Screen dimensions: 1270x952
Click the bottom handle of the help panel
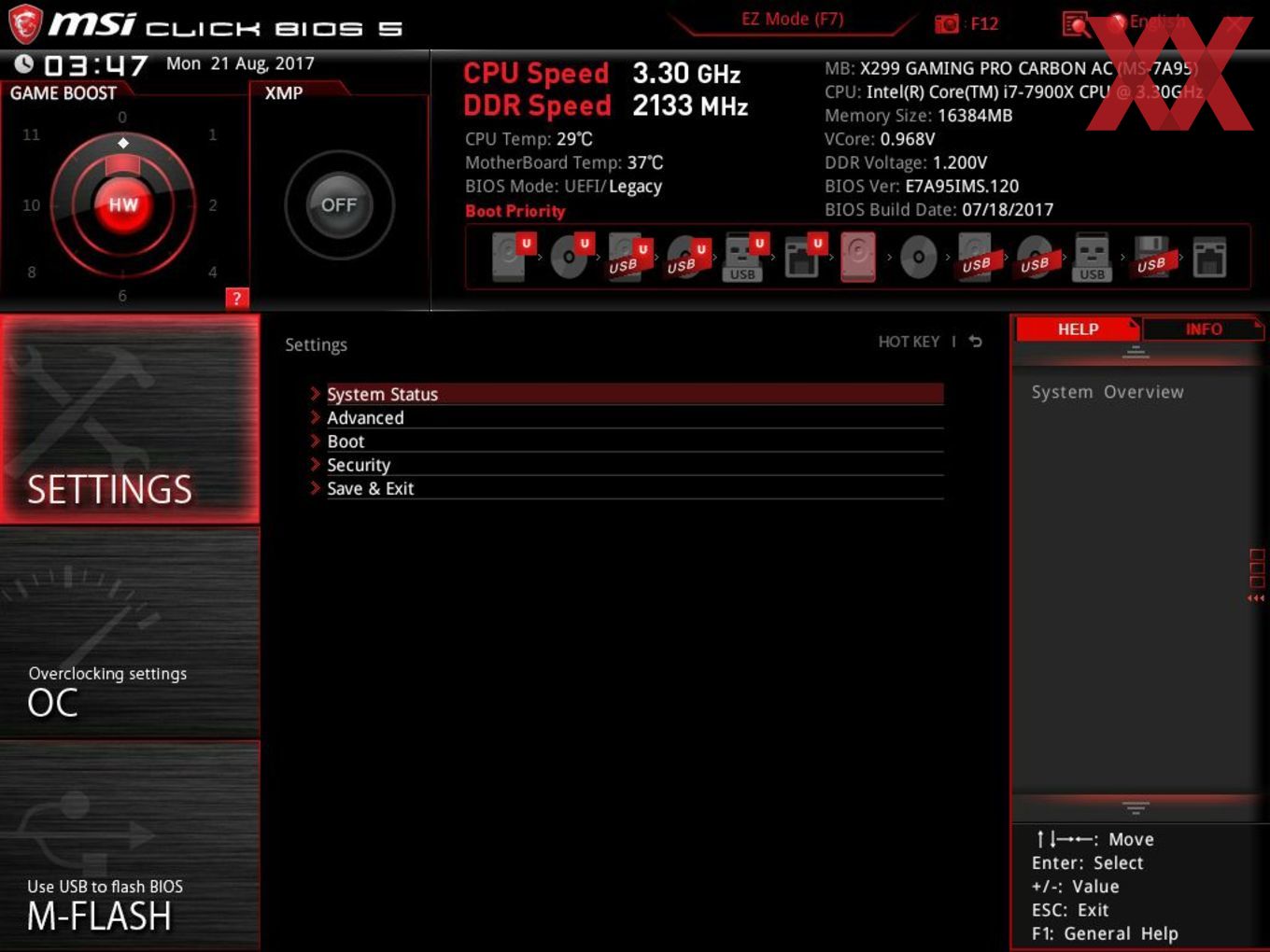pos(1136,806)
